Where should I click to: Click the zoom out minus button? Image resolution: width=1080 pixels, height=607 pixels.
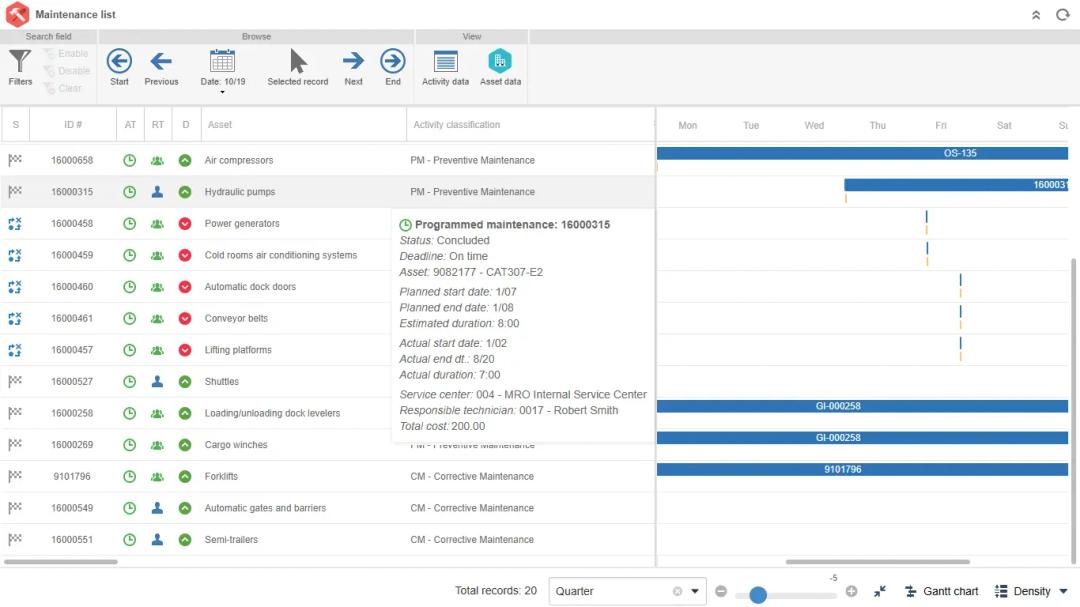pos(721,591)
